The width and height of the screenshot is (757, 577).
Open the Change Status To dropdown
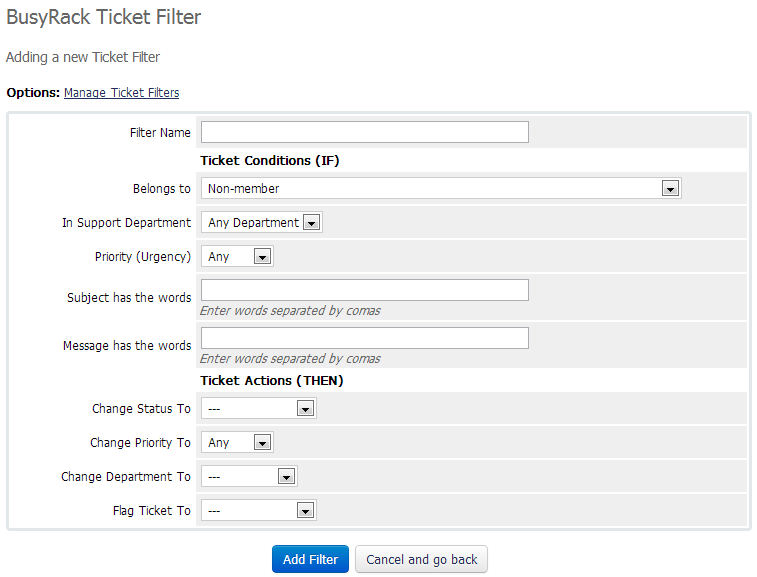pos(258,408)
